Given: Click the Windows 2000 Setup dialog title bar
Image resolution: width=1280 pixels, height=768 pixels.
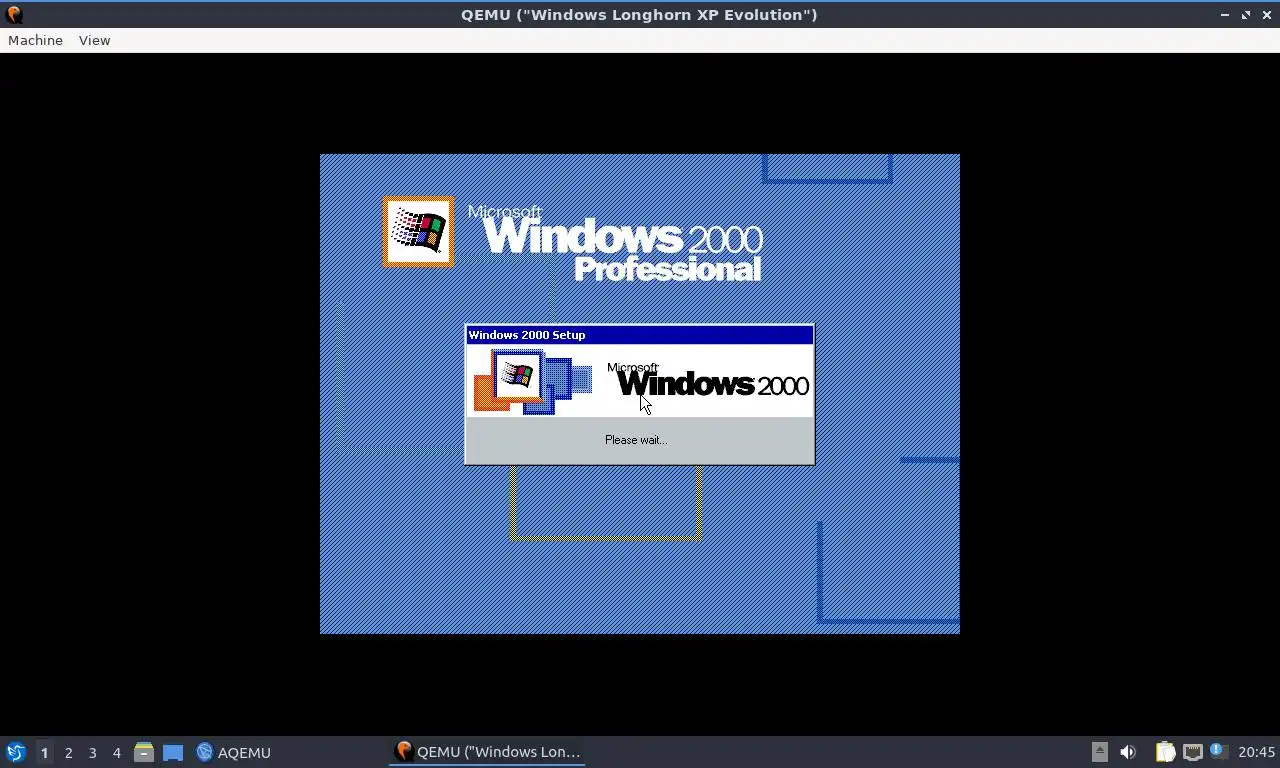Looking at the screenshot, I should coord(639,335).
